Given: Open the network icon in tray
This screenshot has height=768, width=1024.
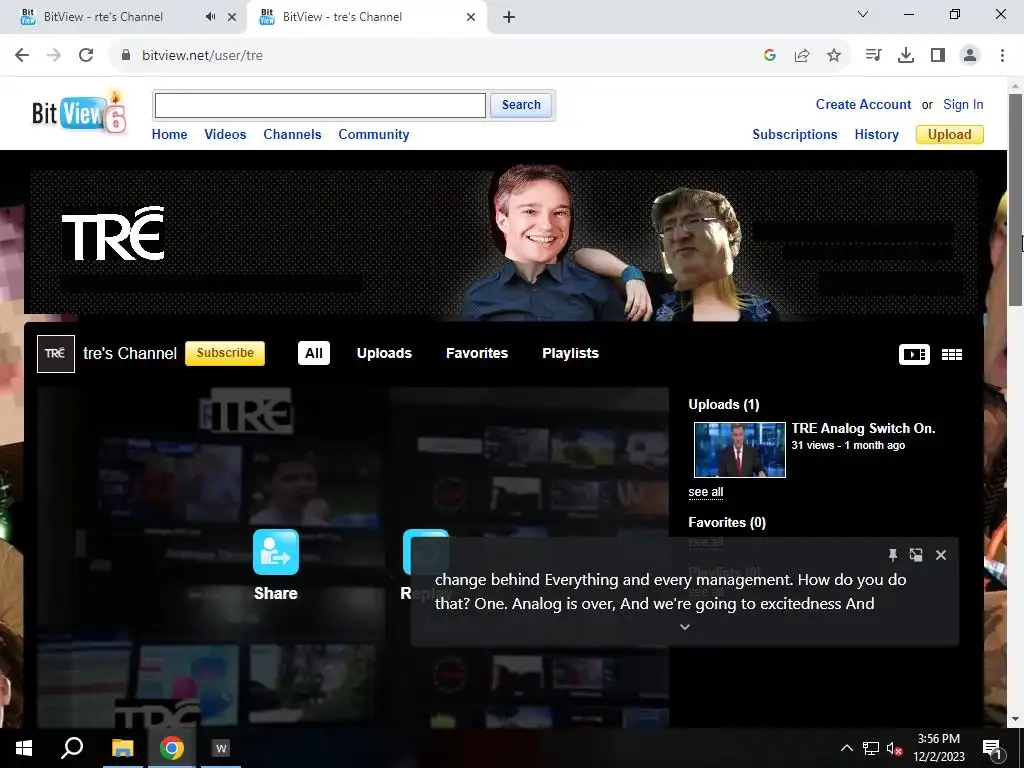Looking at the screenshot, I should 871,748.
